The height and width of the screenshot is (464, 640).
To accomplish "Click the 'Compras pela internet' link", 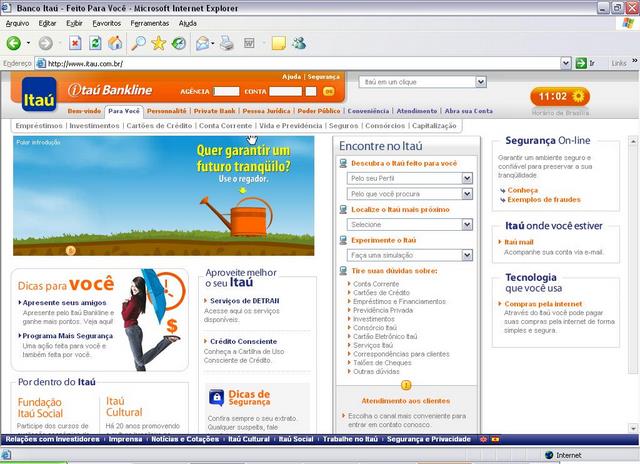I will tap(543, 304).
